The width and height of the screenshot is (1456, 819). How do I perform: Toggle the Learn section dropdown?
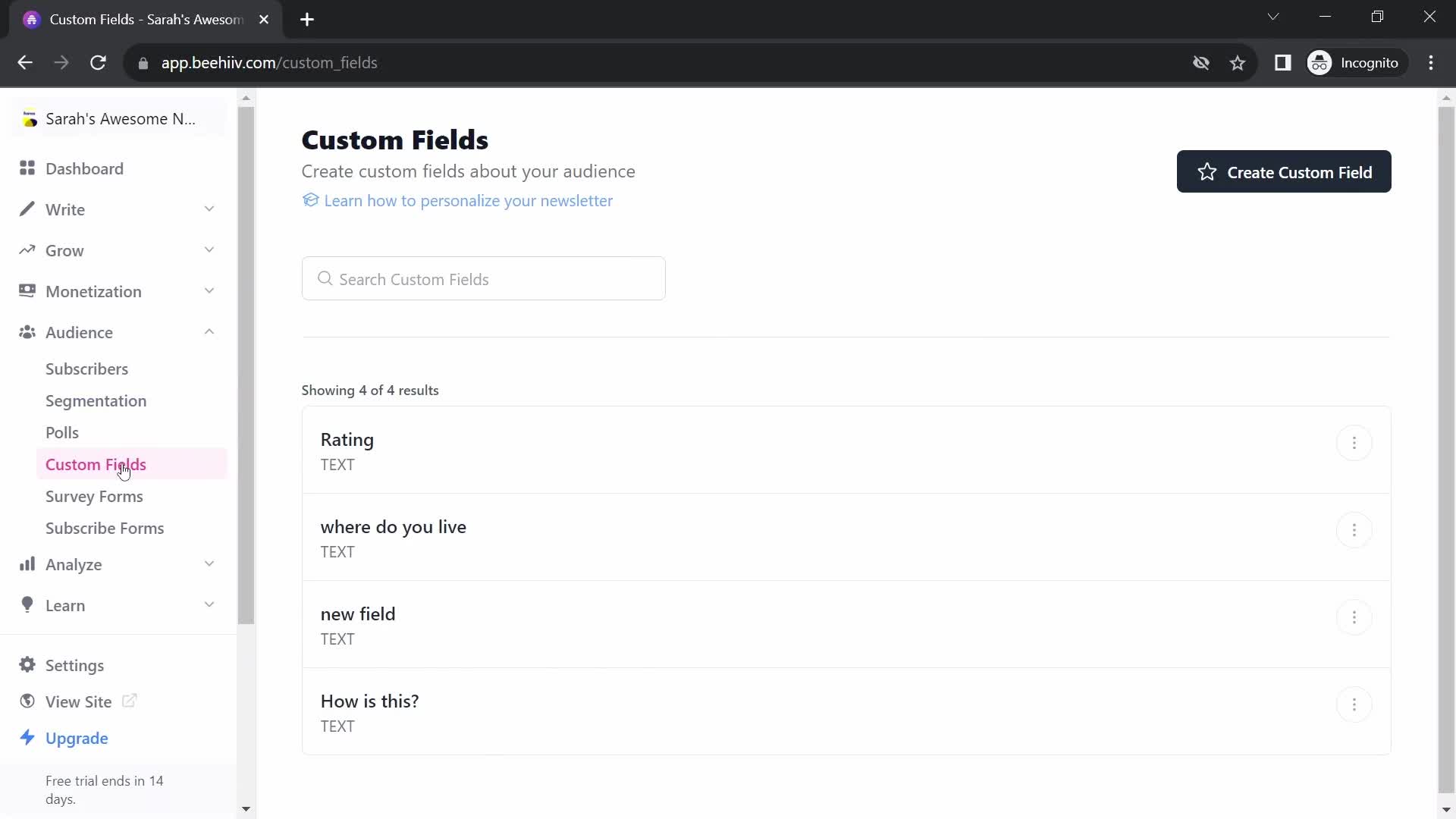(x=209, y=604)
